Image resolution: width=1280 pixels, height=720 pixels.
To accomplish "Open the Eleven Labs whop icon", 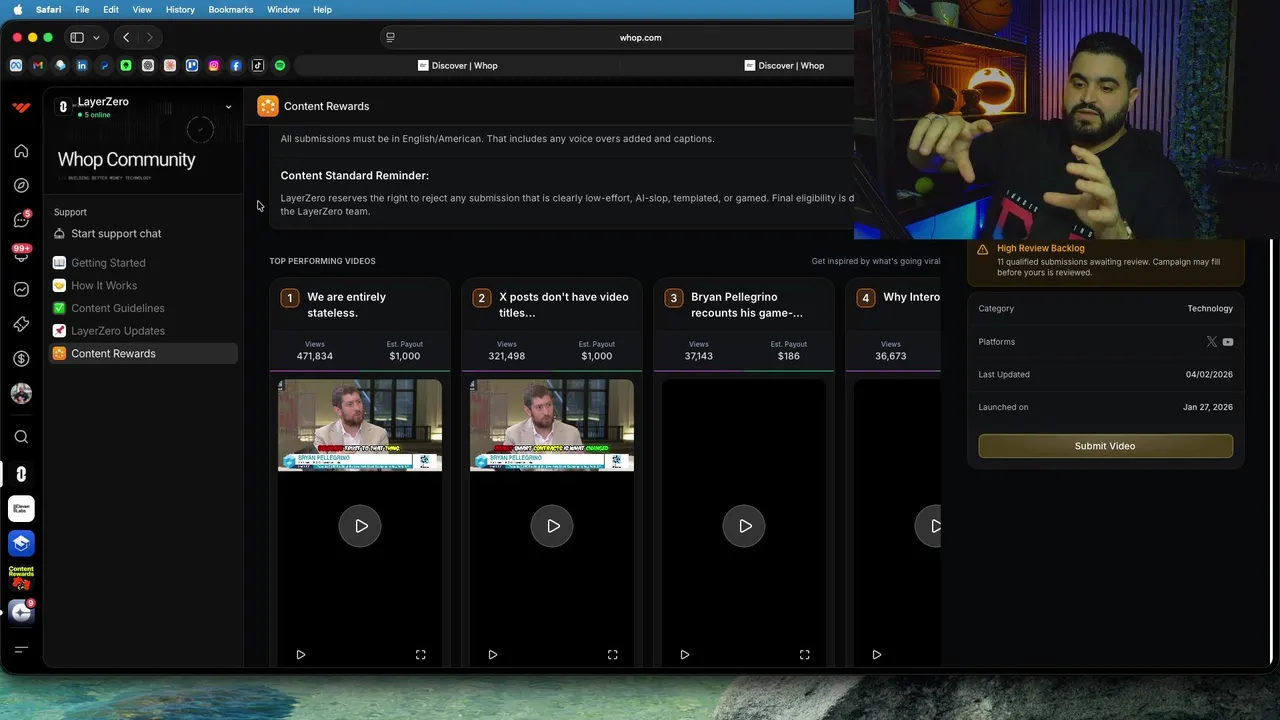I will click(x=21, y=509).
